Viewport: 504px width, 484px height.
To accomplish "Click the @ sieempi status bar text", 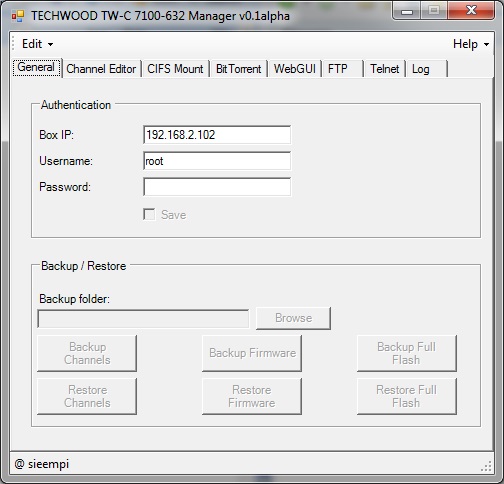I will click(x=42, y=464).
